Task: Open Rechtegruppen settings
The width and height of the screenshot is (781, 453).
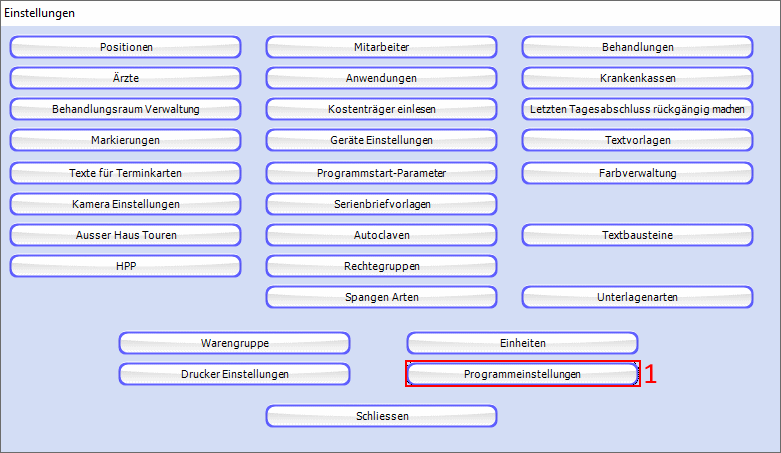Action: (381, 266)
